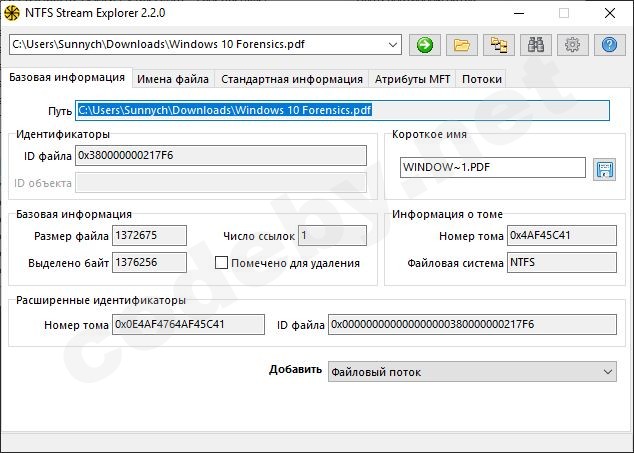Open the 'Добавить' Файловый поток dropdown
Screen dimensions: 634x453
(608, 372)
